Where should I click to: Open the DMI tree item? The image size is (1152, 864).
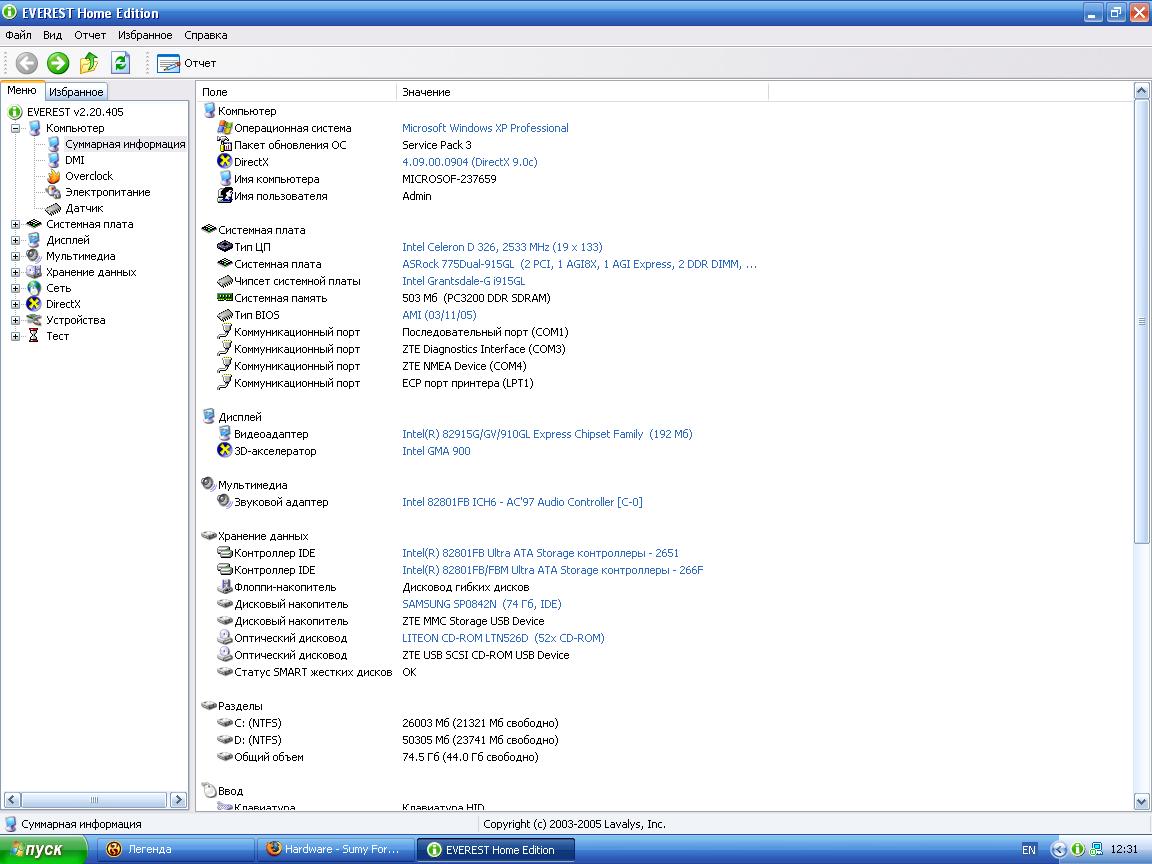point(74,160)
